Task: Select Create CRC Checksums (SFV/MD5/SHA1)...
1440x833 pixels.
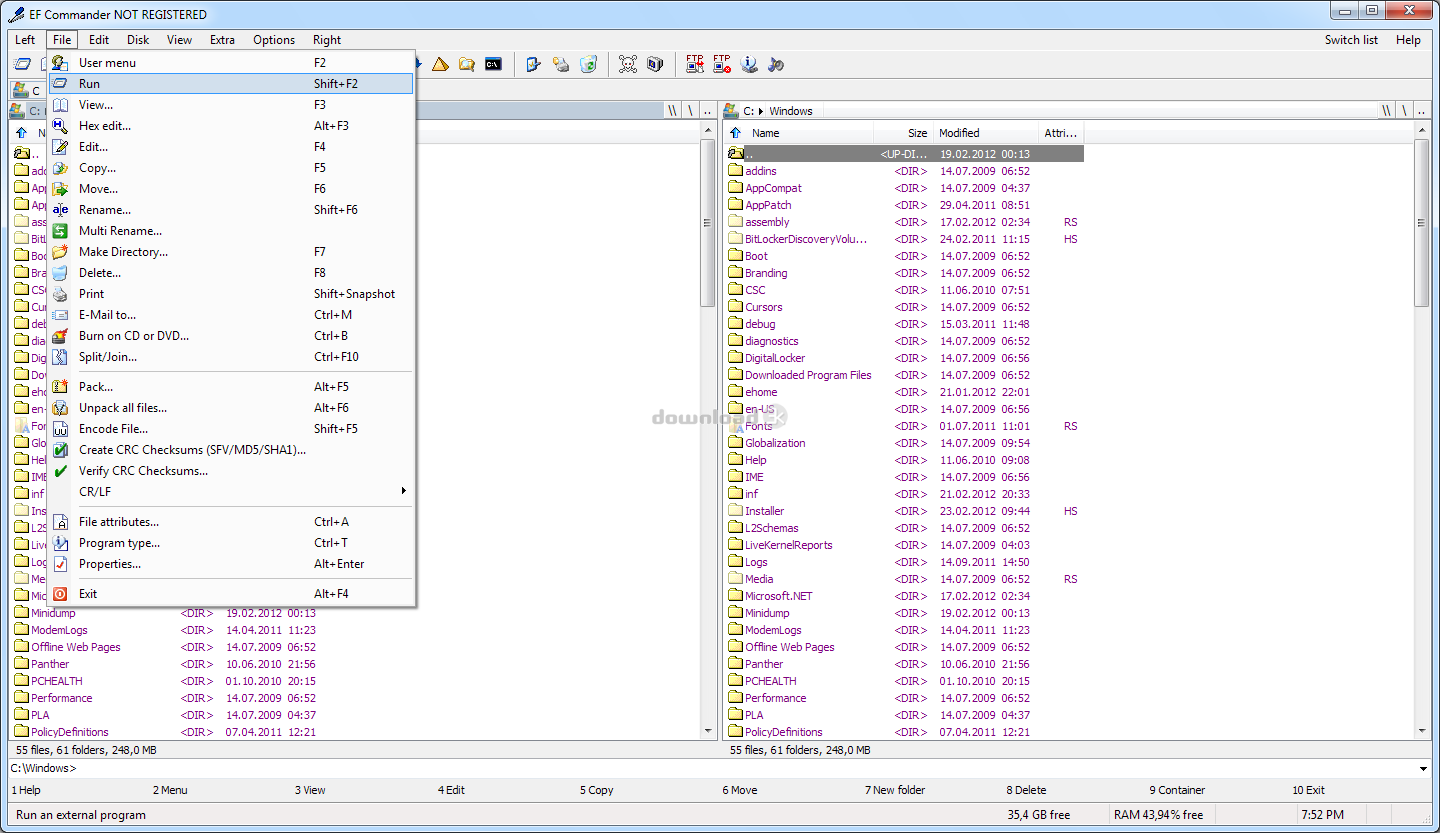Action: tap(231, 450)
